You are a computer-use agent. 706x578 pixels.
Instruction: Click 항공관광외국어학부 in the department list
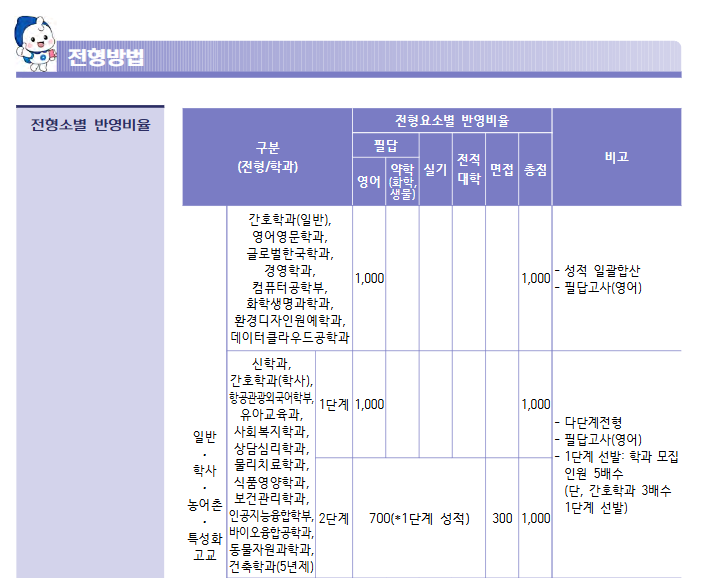[x=271, y=397]
